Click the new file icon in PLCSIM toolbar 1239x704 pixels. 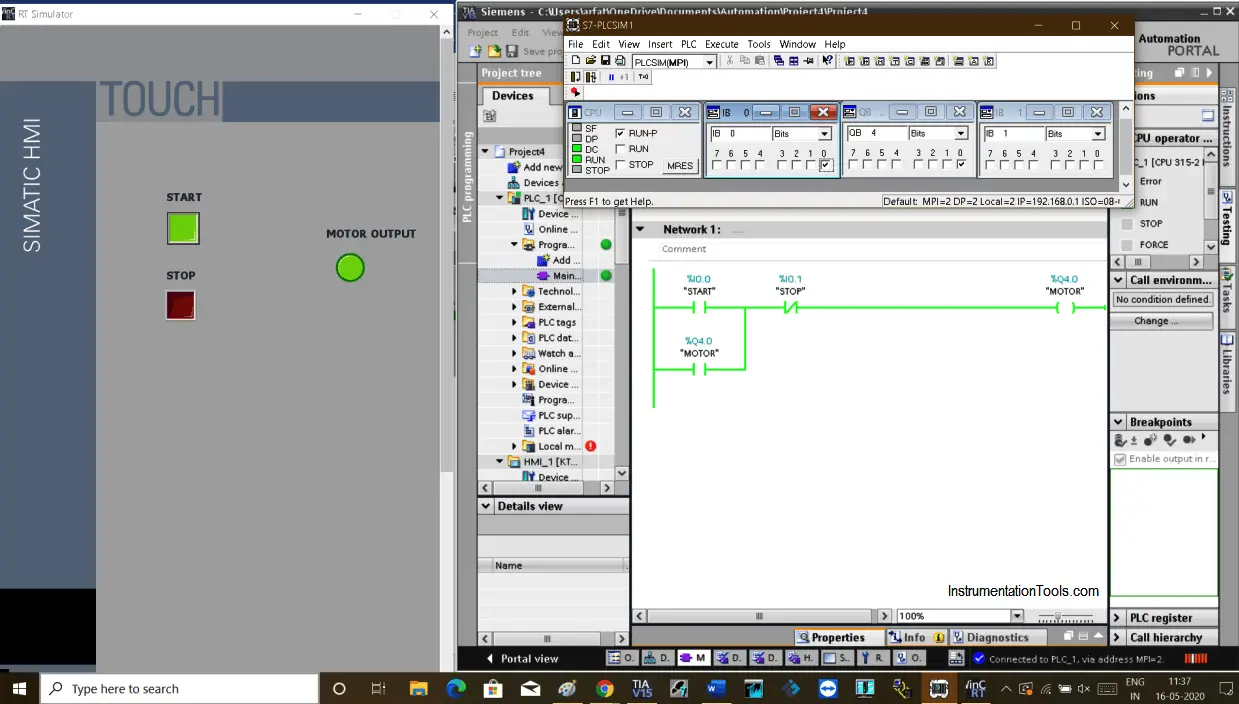576,61
